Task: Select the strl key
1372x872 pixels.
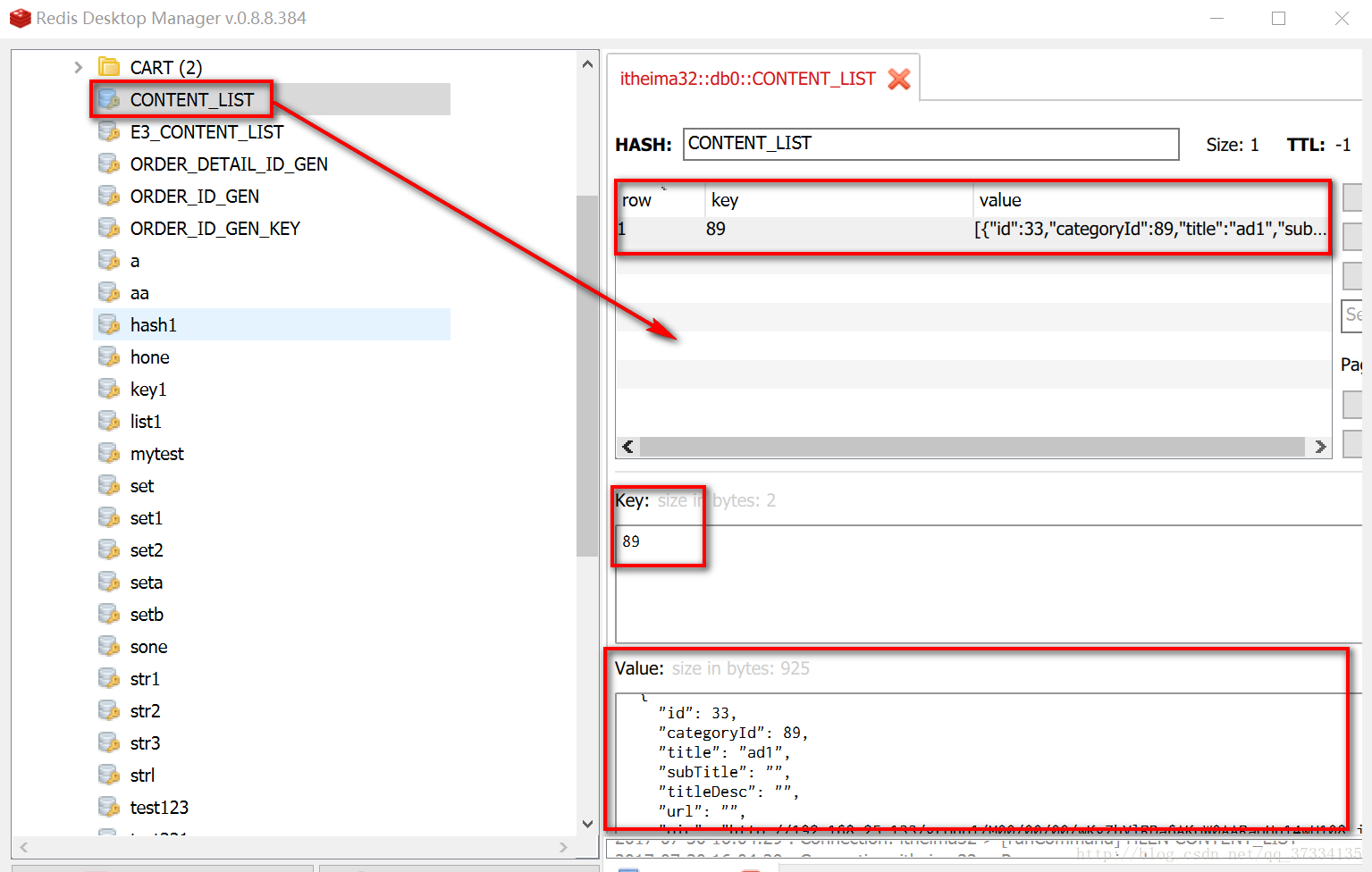Action: click(x=142, y=776)
